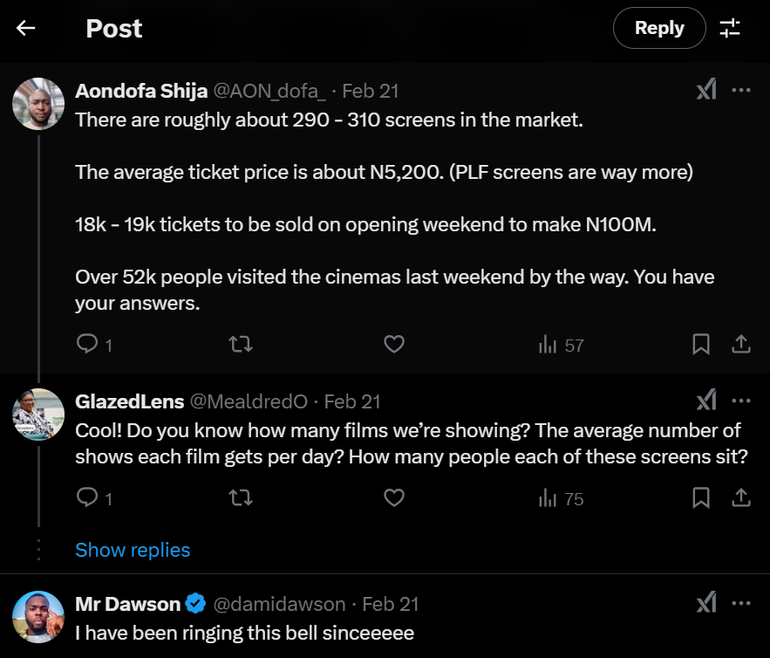Image resolution: width=770 pixels, height=658 pixels.
Task: Open more options on Mr Dawson's post
Action: 741,603
